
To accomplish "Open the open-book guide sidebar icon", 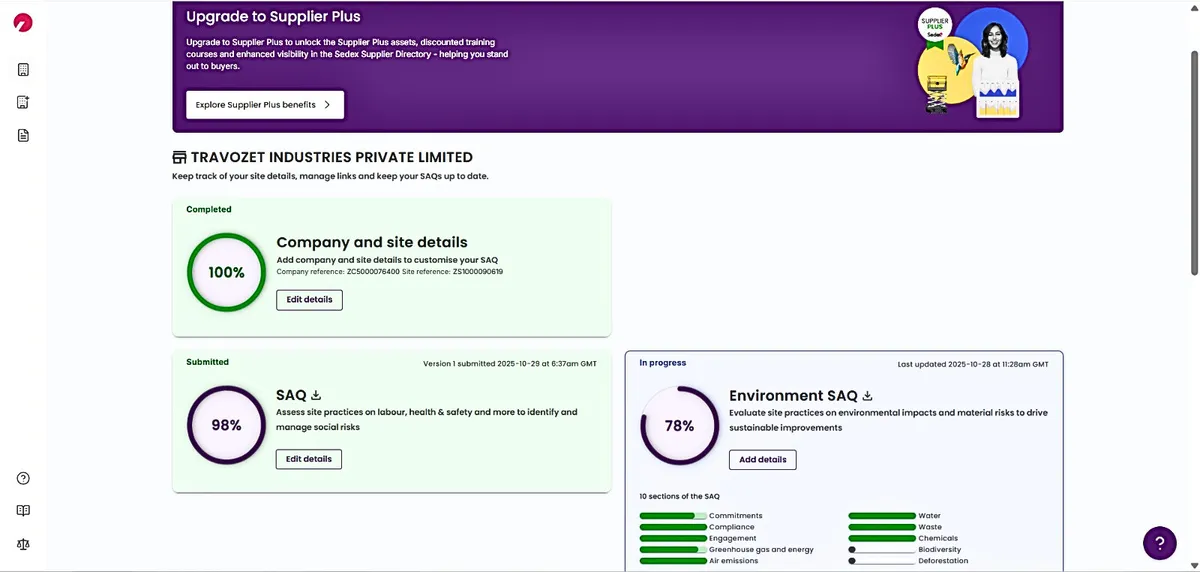I will coord(23,511).
